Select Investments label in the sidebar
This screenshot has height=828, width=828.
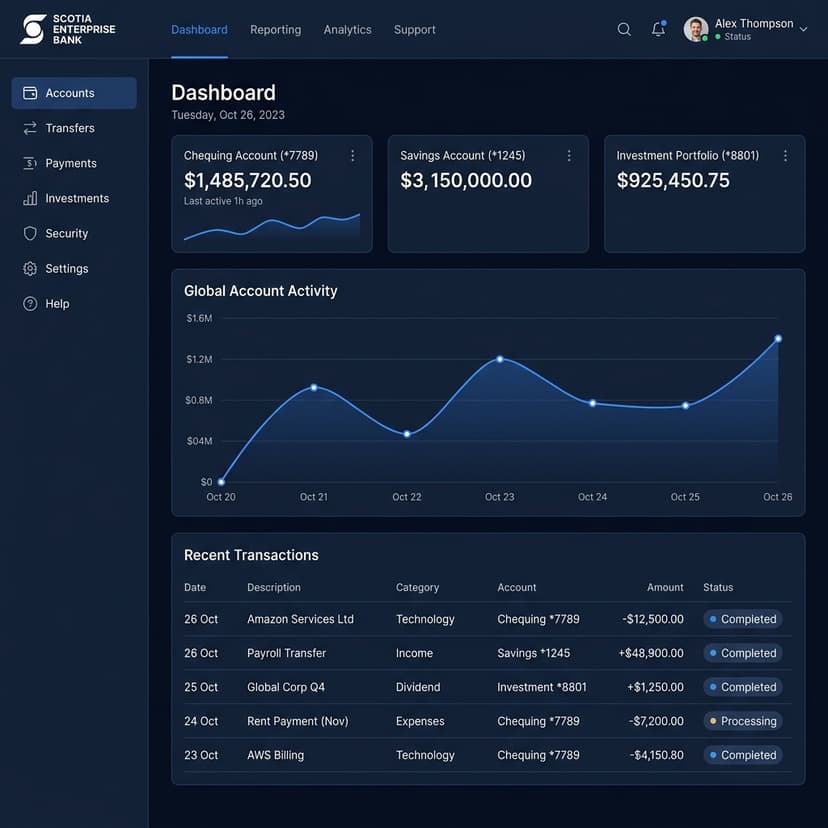[77, 199]
